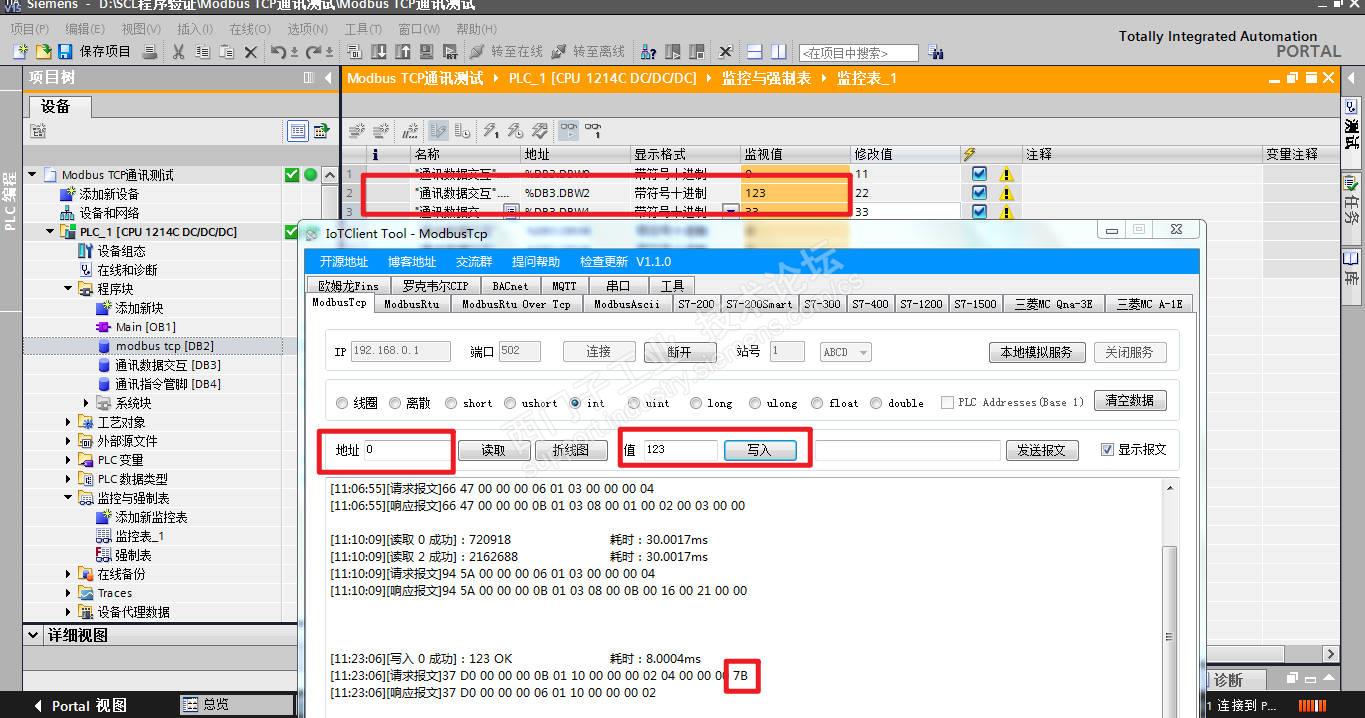Click the copy icon in the toolbar
The height and width of the screenshot is (718, 1365).
coord(203,52)
